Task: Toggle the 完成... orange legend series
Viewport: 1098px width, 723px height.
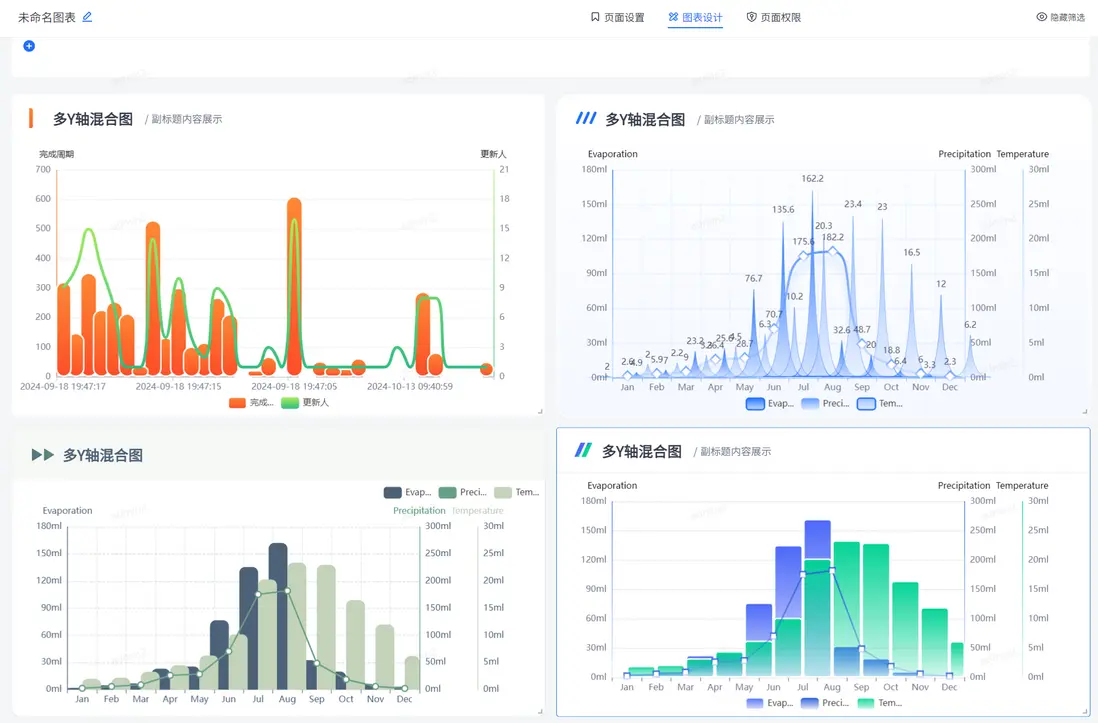Action: [x=251, y=403]
